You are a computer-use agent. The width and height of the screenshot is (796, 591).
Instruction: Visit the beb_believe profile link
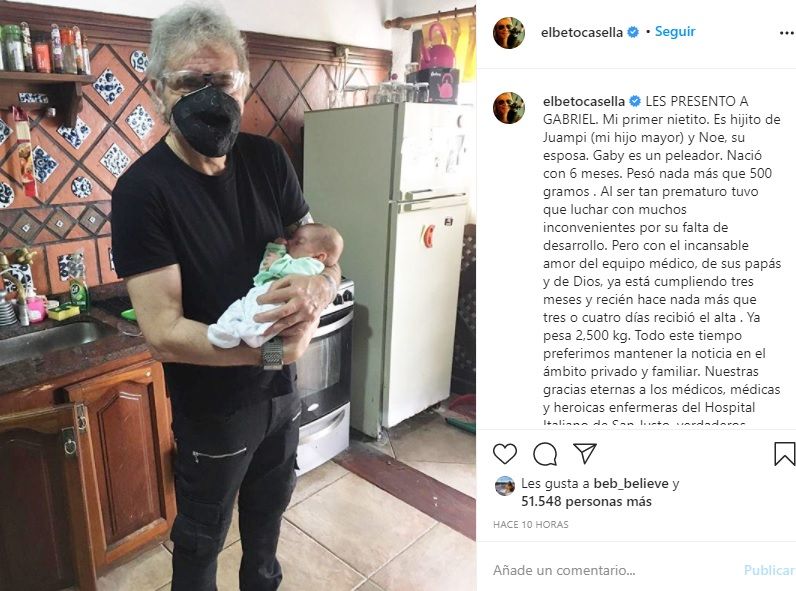[x=631, y=483]
